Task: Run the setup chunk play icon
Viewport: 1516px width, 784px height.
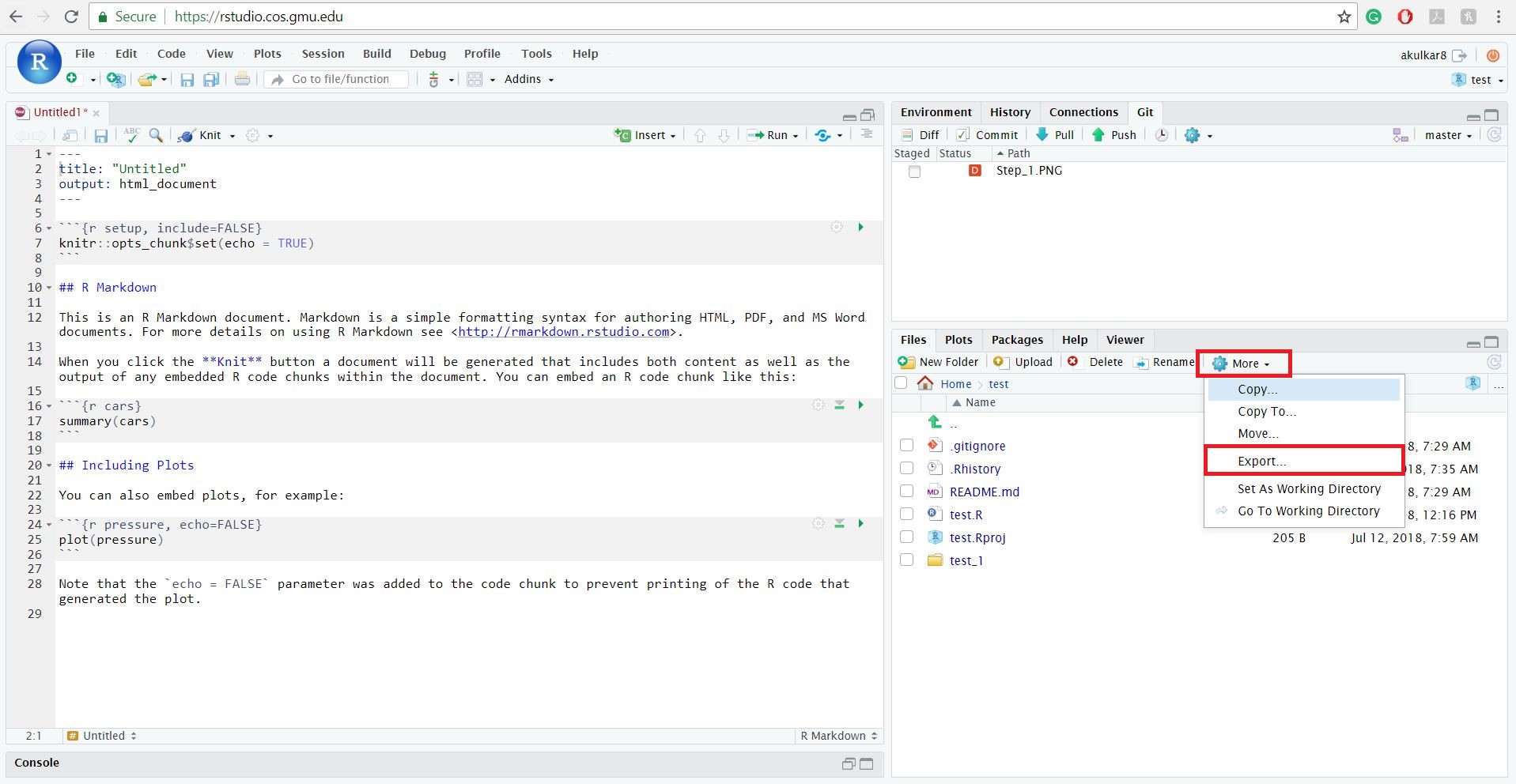Action: tap(860, 228)
